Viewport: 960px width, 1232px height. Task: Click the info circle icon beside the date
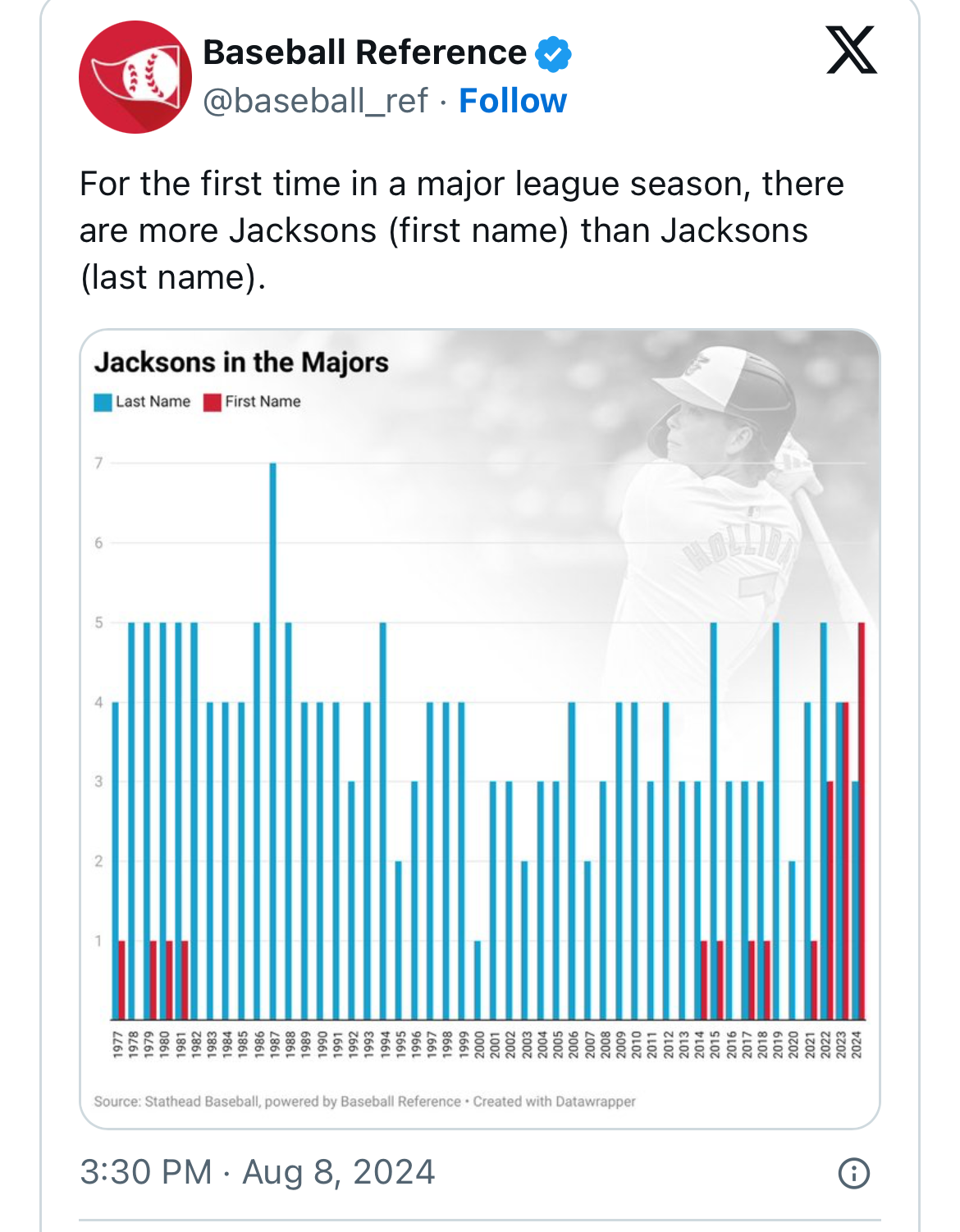(x=853, y=1173)
